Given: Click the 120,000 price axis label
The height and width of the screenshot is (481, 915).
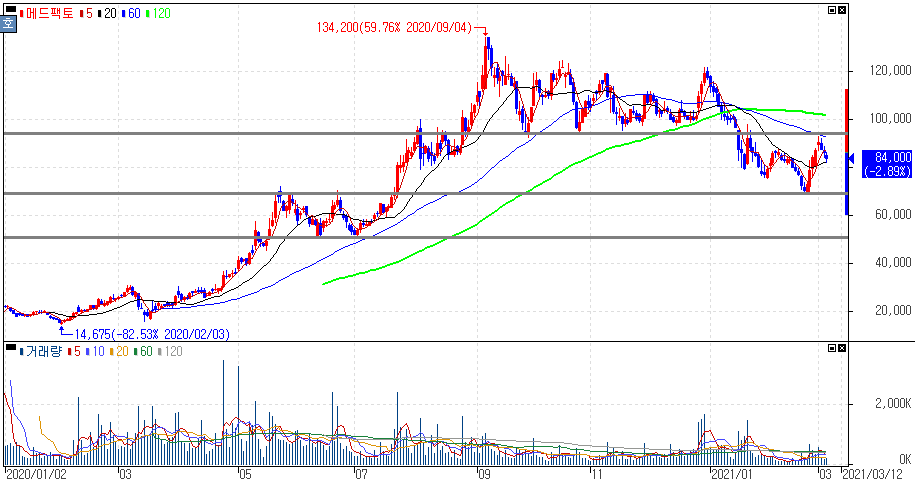Looking at the screenshot, I should click(x=890, y=71).
